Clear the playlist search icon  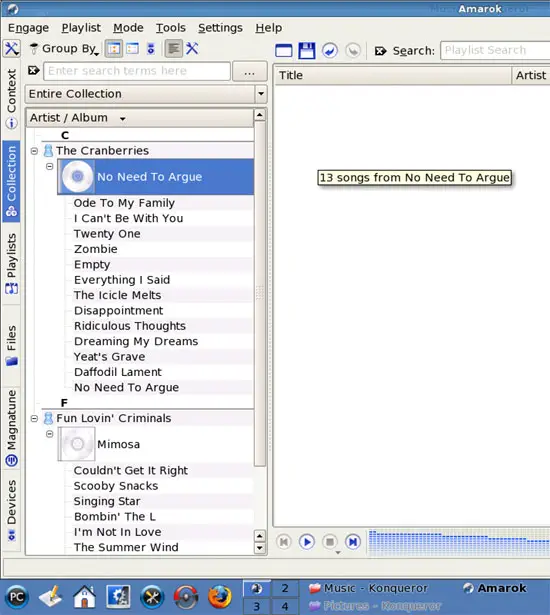[x=380, y=51]
